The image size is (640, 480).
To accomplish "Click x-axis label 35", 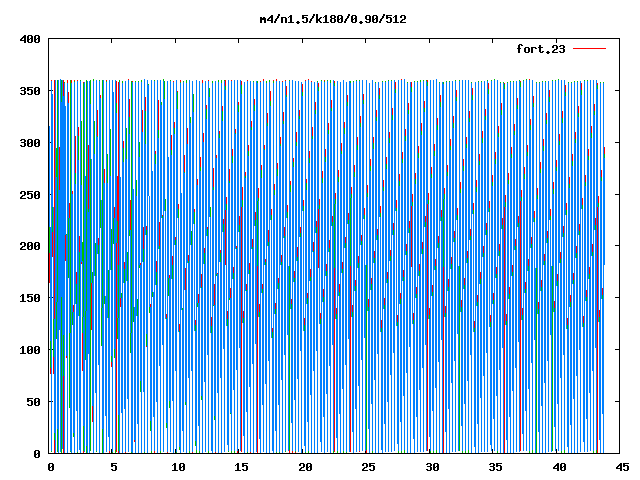I will (x=496, y=467).
